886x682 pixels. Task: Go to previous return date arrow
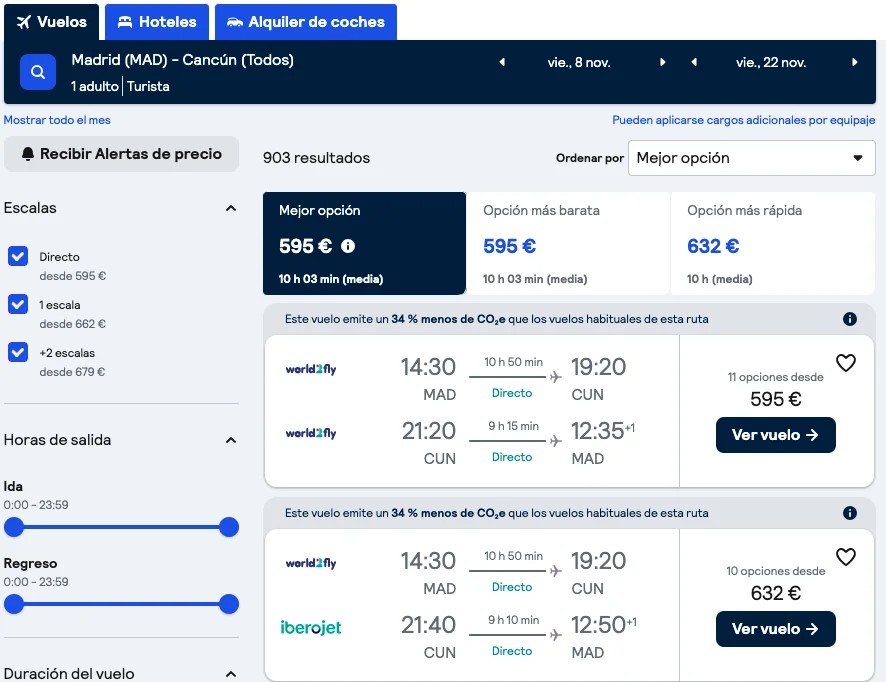click(x=694, y=62)
